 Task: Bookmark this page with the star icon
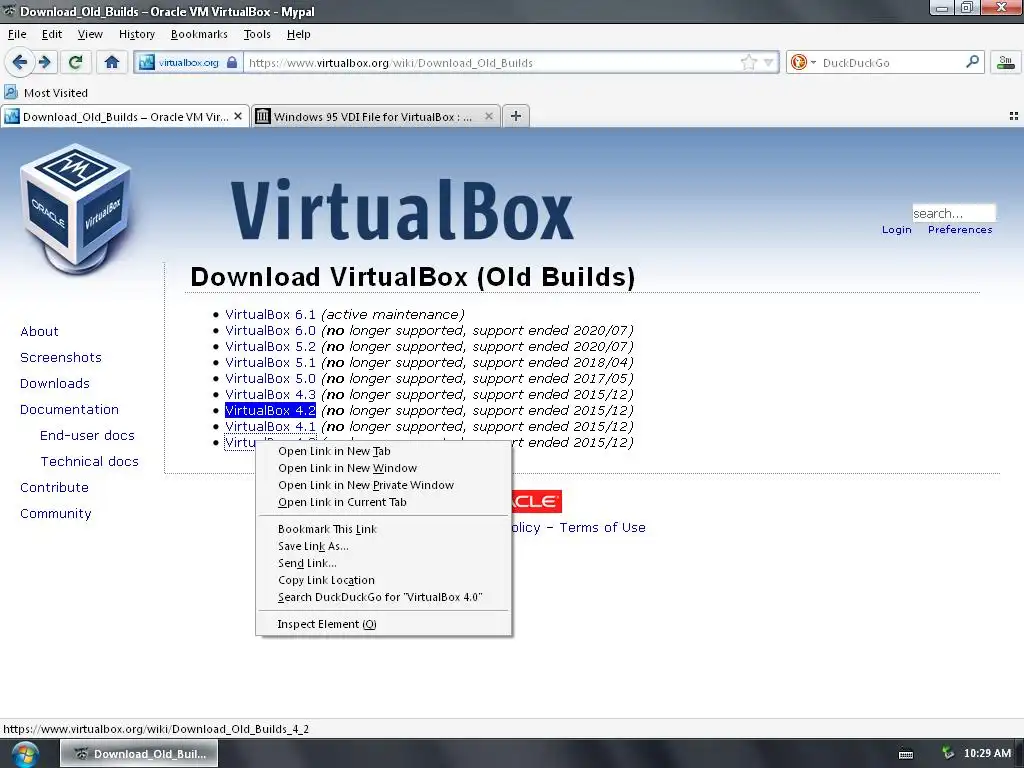point(748,62)
